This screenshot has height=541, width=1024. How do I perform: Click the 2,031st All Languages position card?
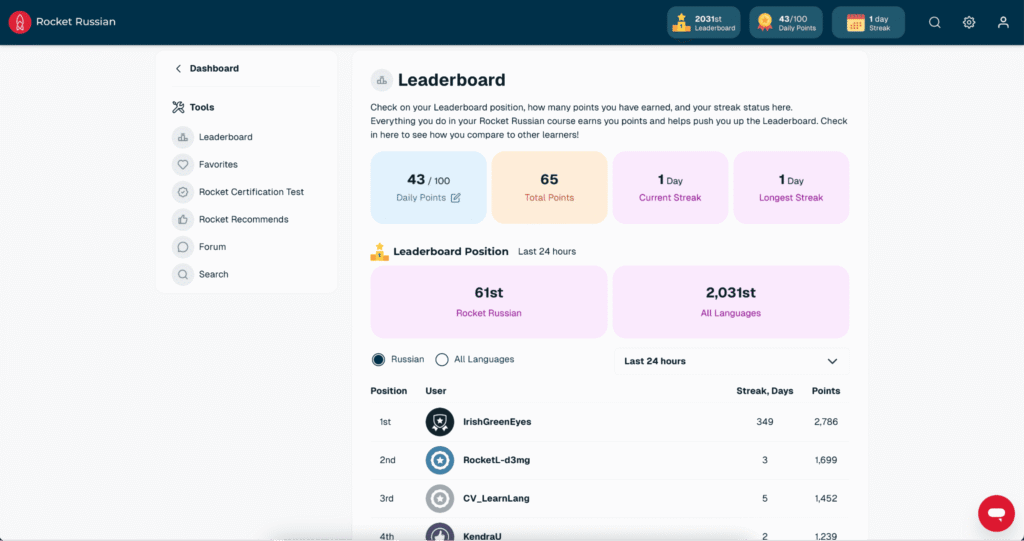(731, 302)
